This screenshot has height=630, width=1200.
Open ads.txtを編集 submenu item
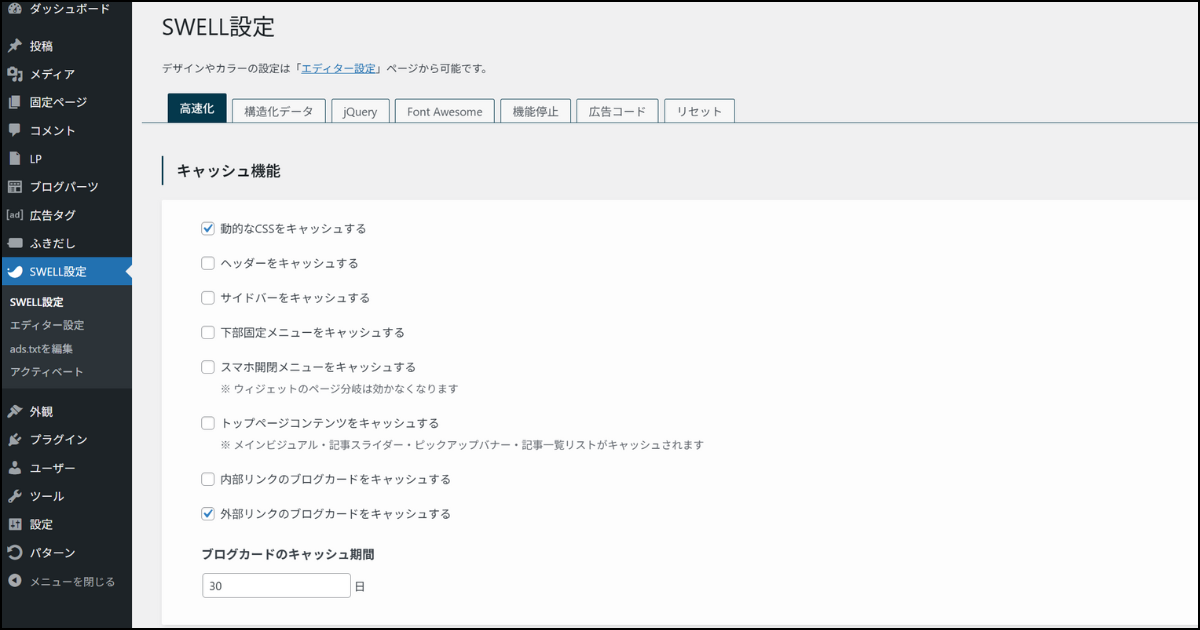(x=41, y=349)
